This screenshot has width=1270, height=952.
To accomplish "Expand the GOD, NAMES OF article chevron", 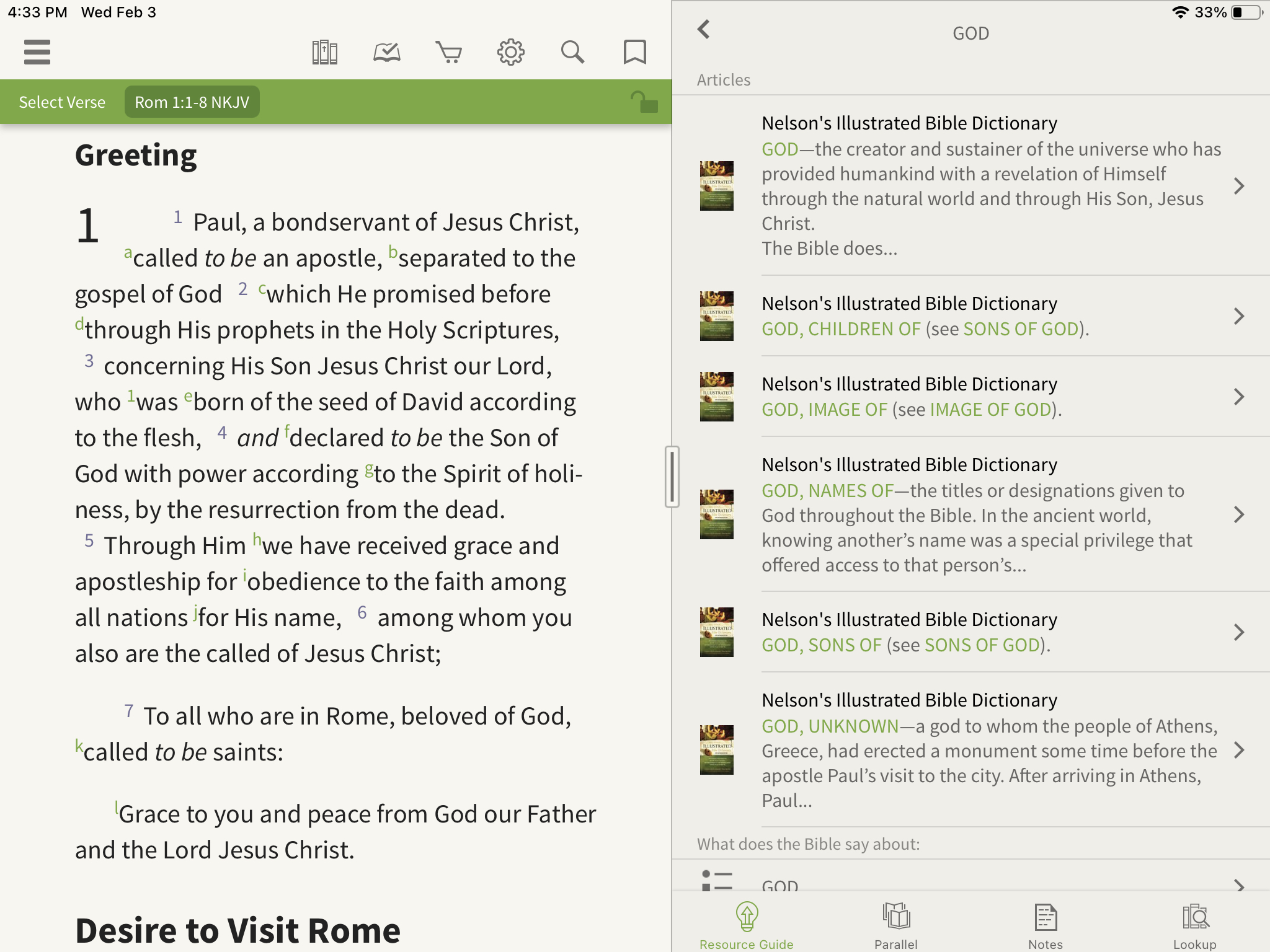I will (x=1239, y=514).
